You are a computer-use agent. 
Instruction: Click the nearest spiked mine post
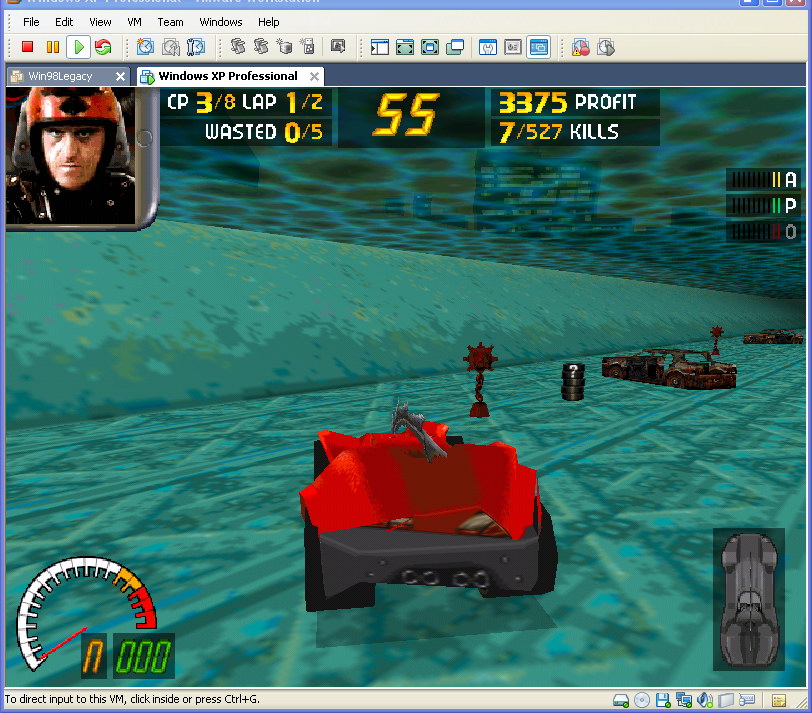click(480, 380)
